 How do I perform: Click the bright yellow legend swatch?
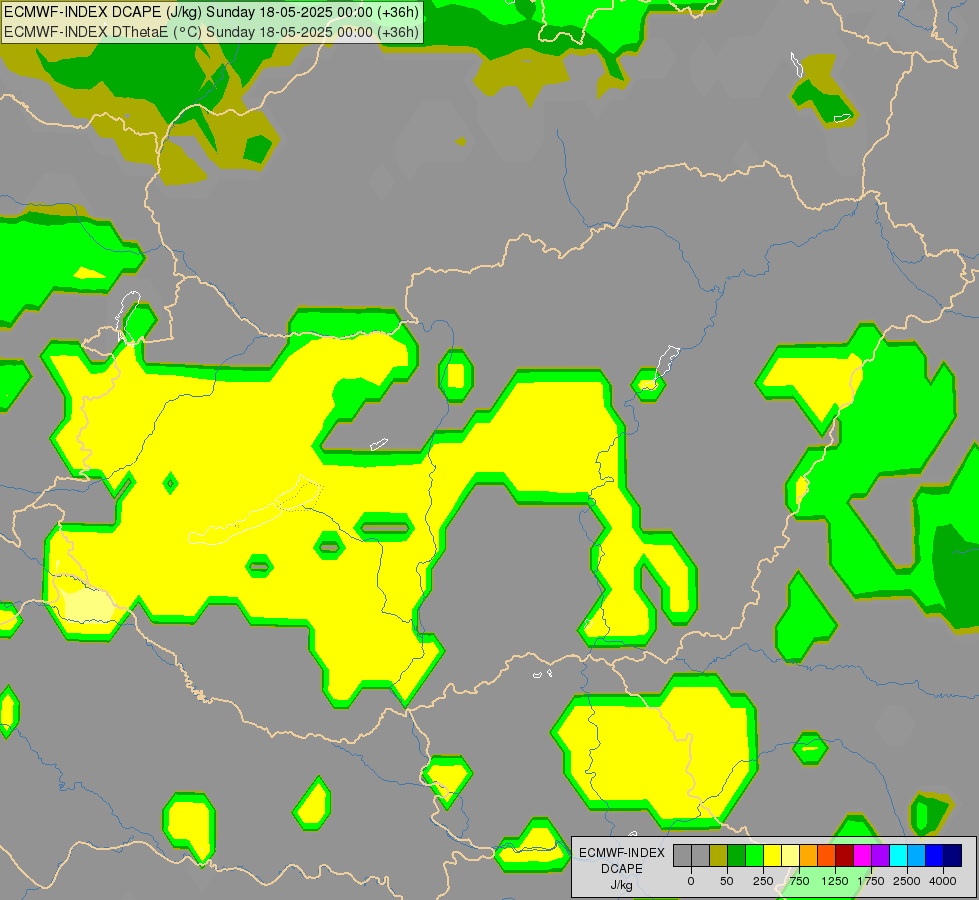coord(772,855)
